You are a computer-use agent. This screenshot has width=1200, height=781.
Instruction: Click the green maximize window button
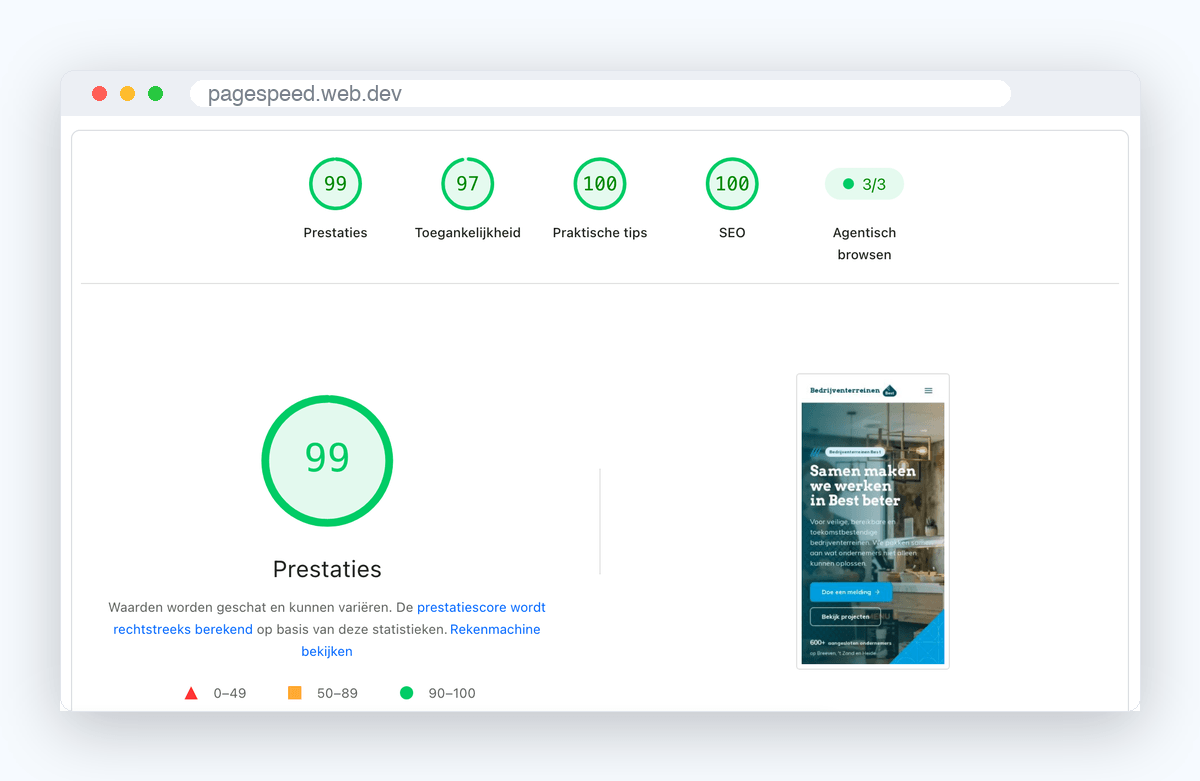tap(155, 94)
